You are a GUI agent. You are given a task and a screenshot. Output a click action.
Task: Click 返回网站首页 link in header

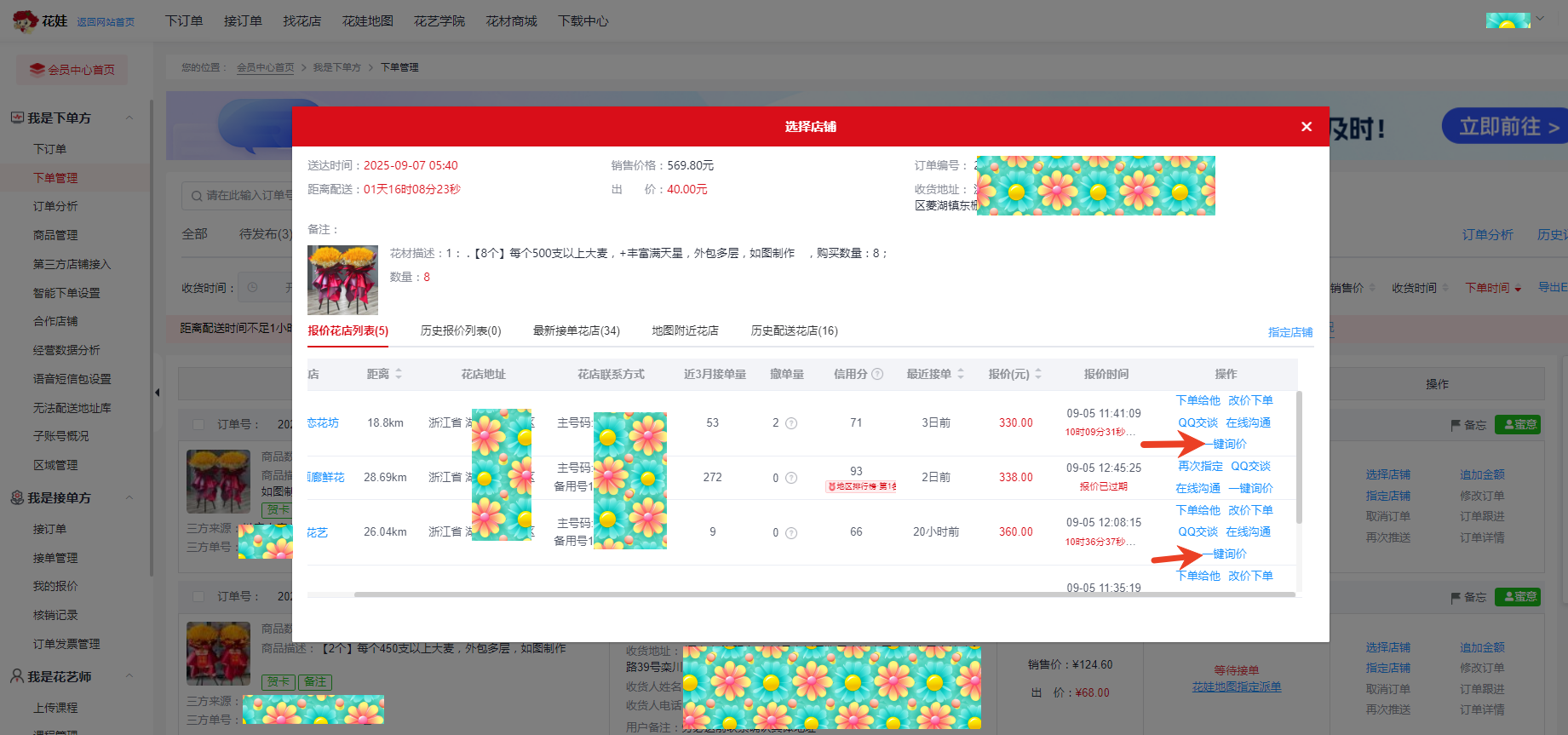click(x=106, y=22)
